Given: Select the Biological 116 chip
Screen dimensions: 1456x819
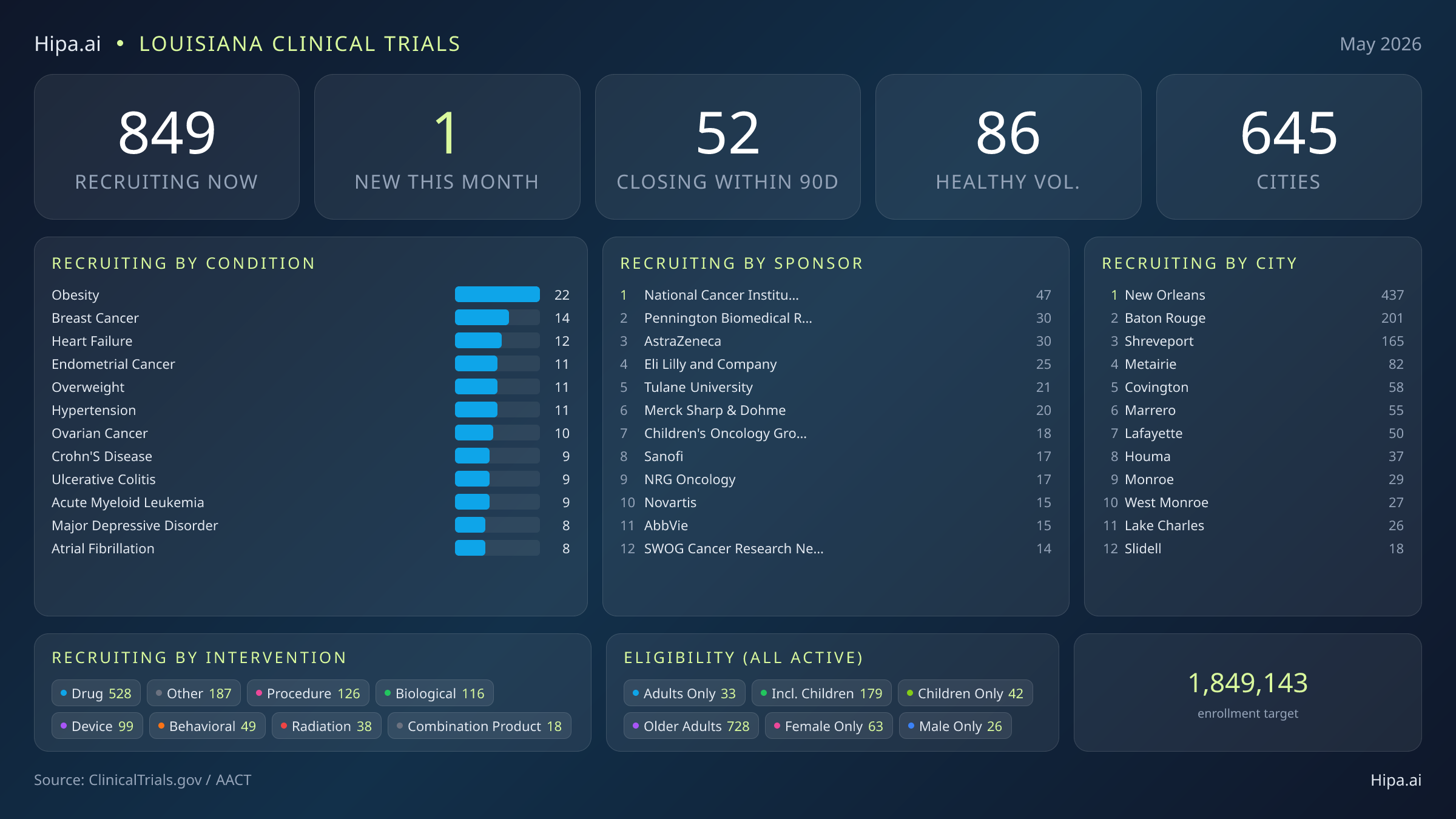Looking at the screenshot, I should (x=434, y=693).
